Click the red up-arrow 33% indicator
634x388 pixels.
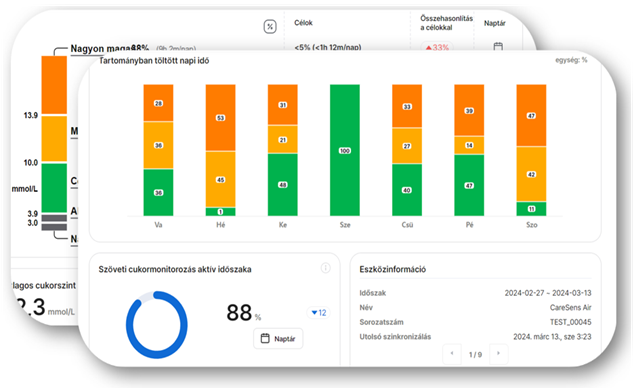tap(437, 47)
